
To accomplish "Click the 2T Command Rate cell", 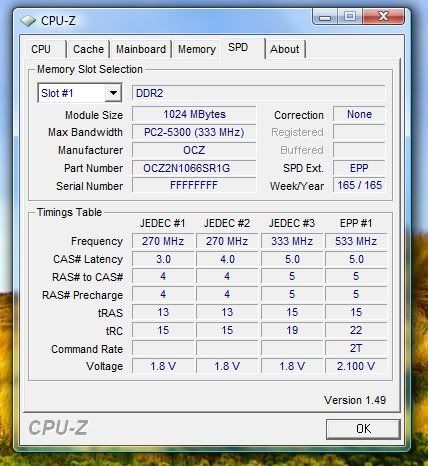I will point(356,348).
